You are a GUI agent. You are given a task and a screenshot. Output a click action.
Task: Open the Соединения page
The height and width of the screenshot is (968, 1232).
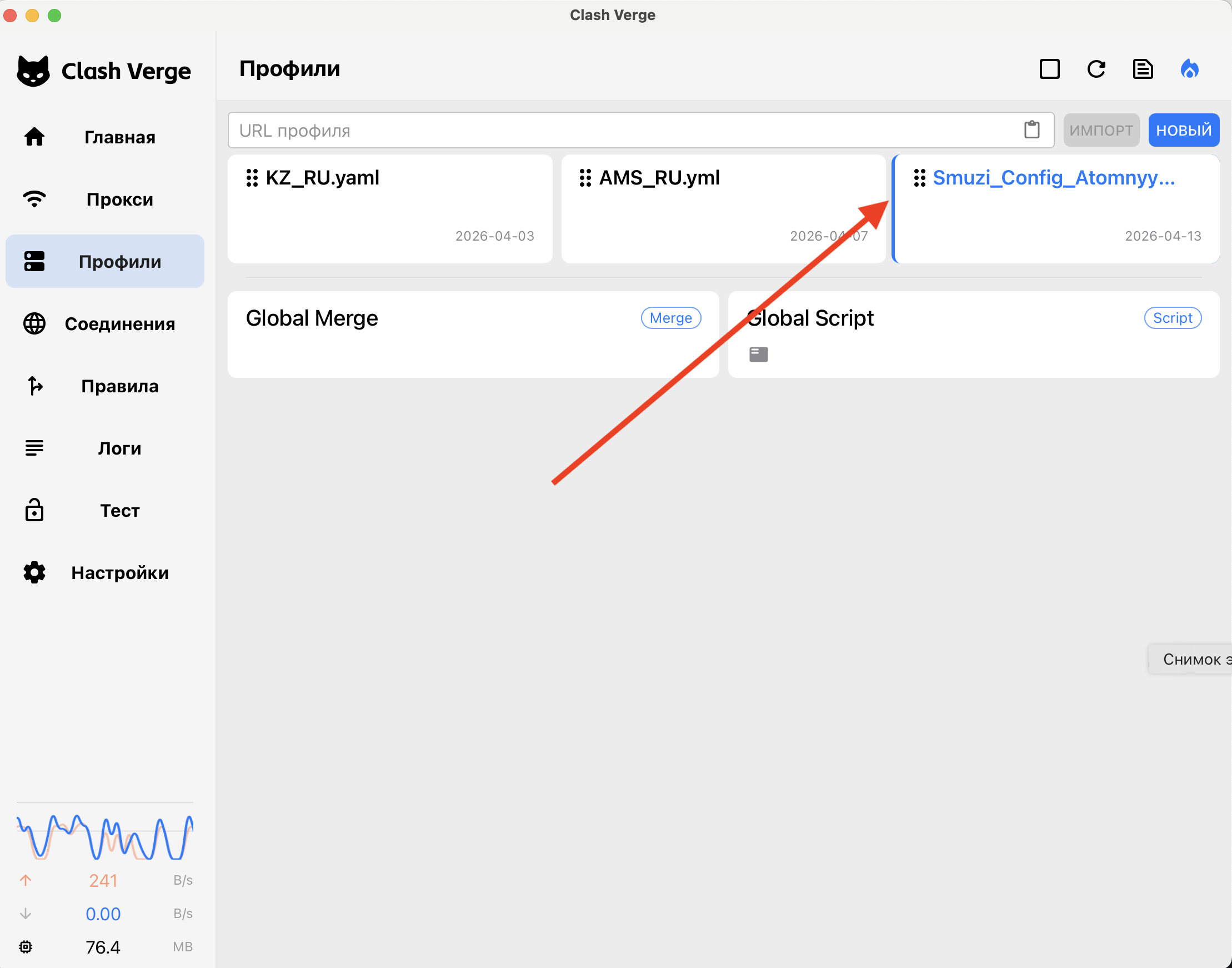105,323
